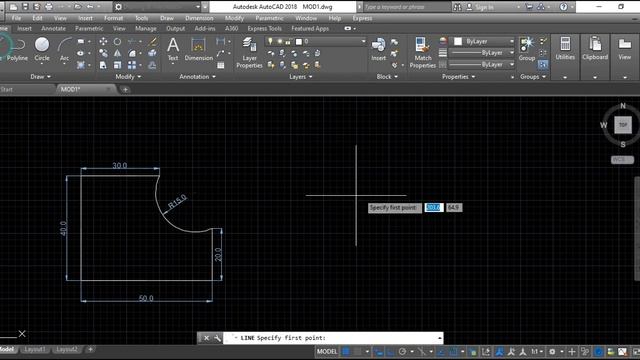The height and width of the screenshot is (360, 640).
Task: Select the Scale tool in Modify panel
Action: coord(117,65)
